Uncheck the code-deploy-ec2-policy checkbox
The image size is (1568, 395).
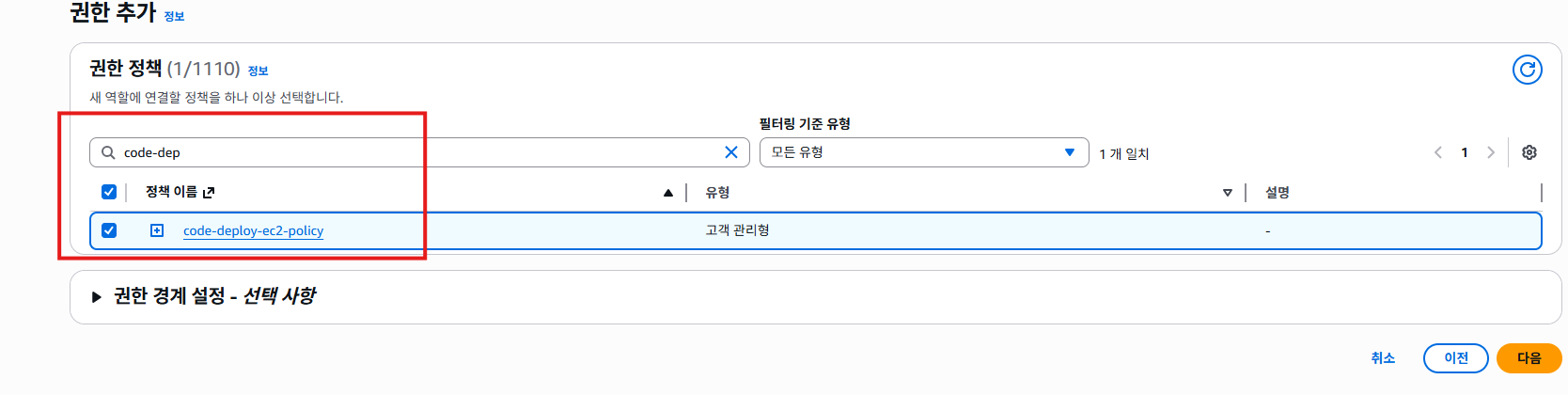point(109,230)
